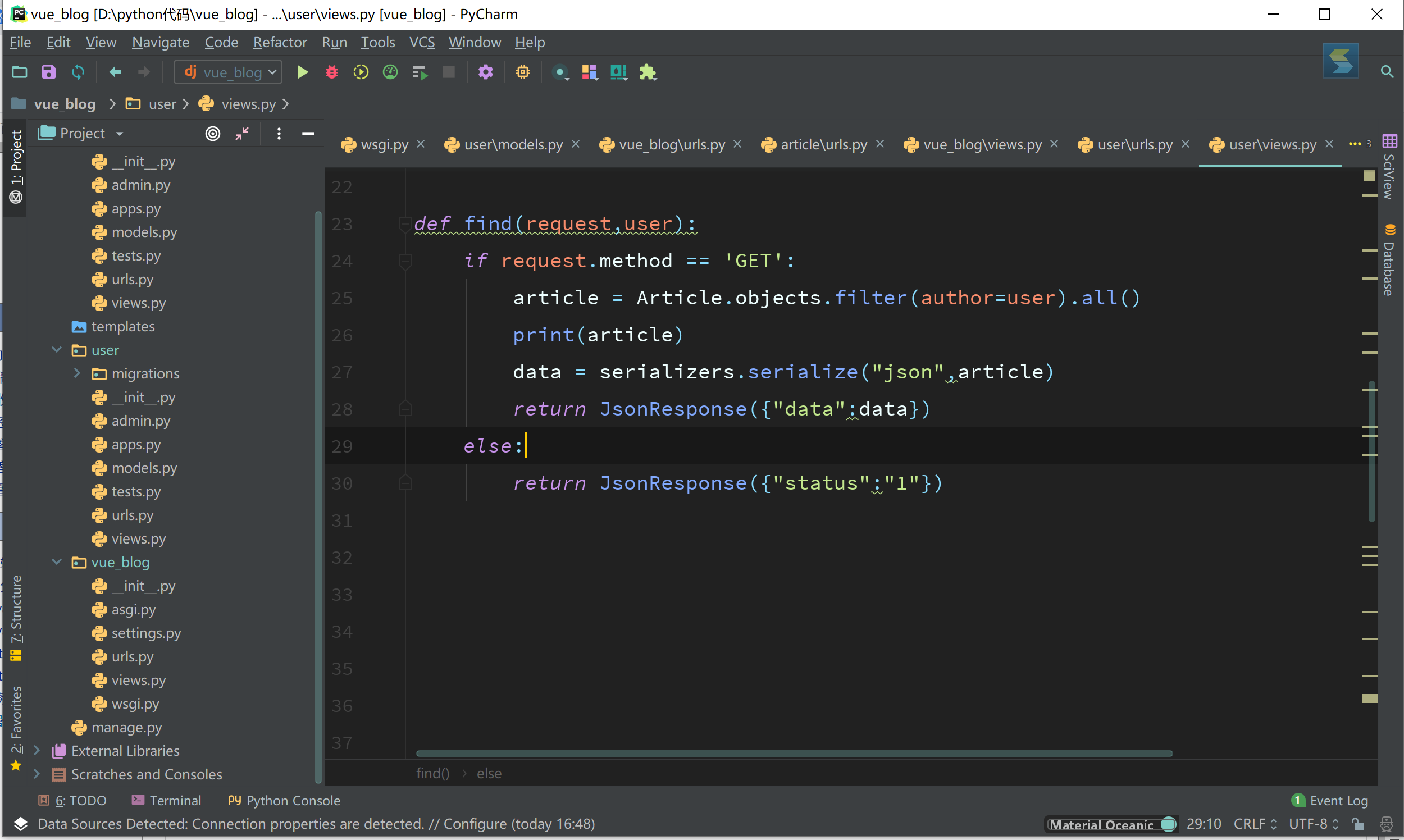Image resolution: width=1404 pixels, height=840 pixels.
Task: Enable Always Select Opened File in Project panel
Action: point(213,134)
